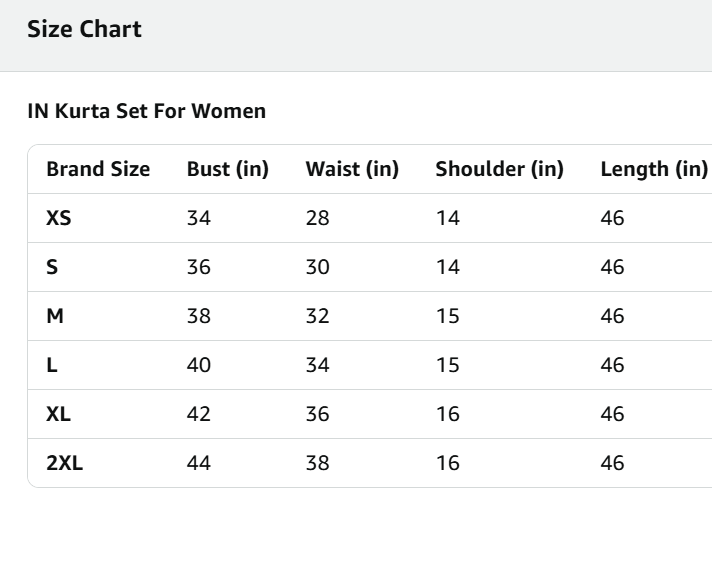
Task: Click the M size row label
Action: (55, 316)
